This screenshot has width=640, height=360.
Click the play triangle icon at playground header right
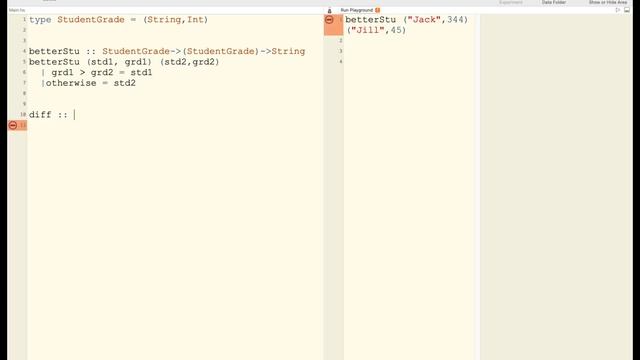(x=618, y=10)
